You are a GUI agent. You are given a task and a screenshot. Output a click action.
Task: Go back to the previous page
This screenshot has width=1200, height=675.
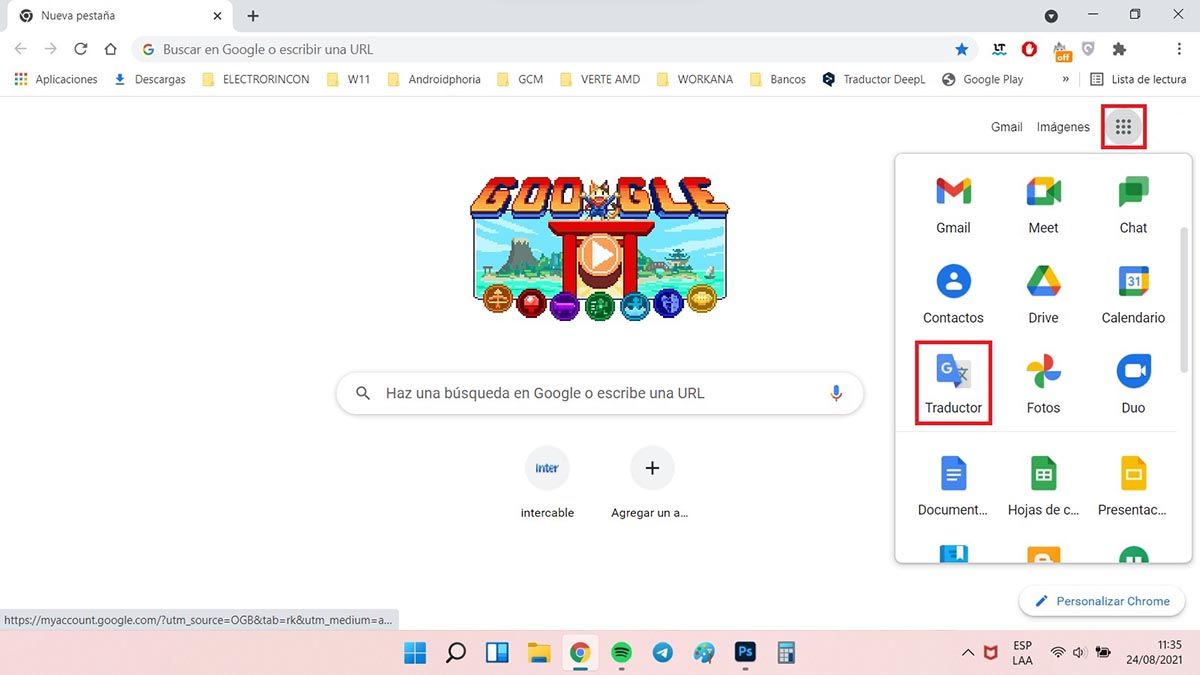pos(21,49)
